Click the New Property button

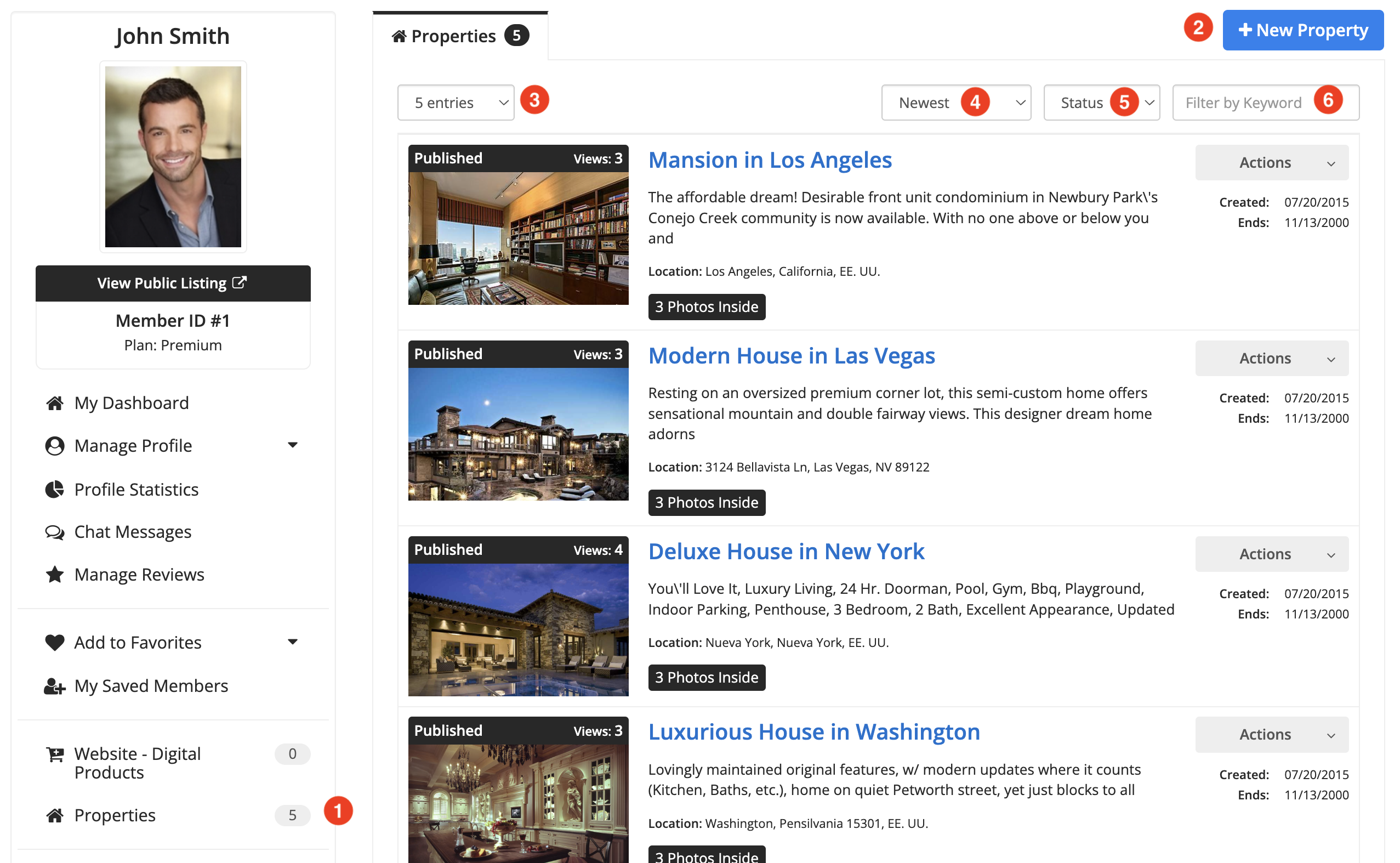click(x=1302, y=30)
